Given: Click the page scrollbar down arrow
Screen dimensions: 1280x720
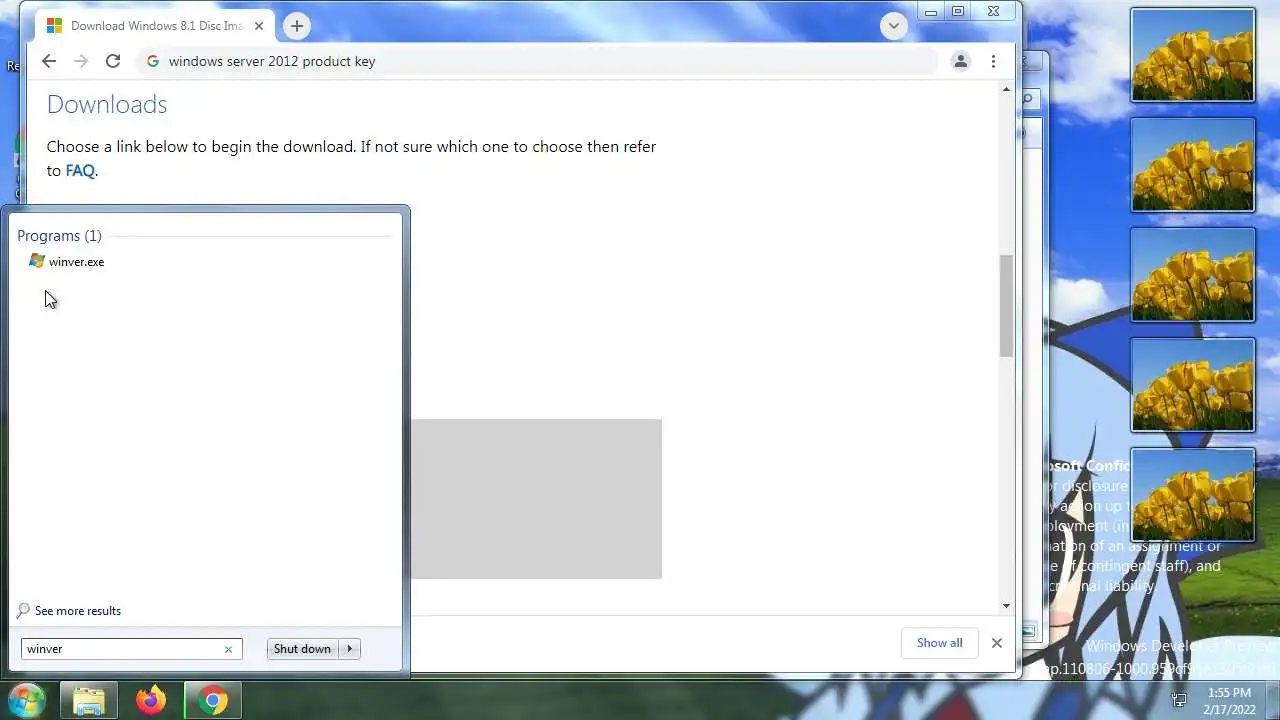Looking at the screenshot, I should pyautogui.click(x=1006, y=606).
